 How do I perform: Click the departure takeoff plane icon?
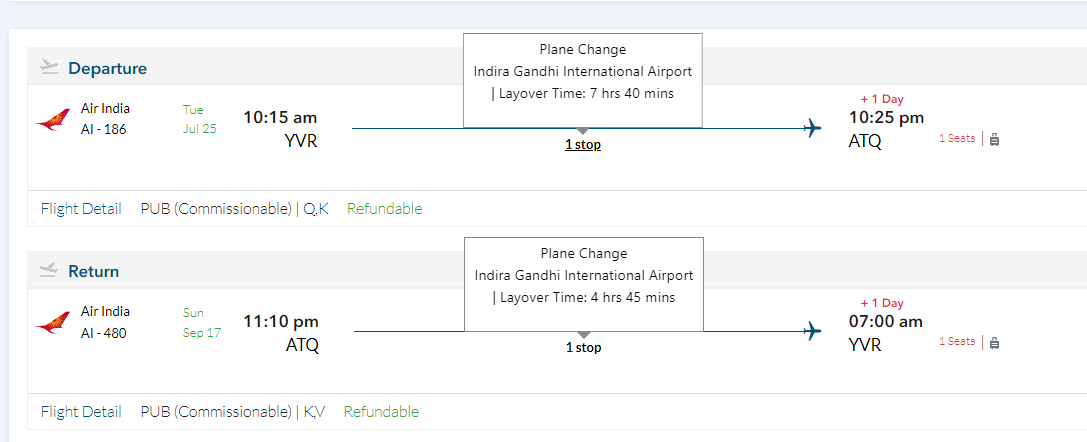[49, 68]
